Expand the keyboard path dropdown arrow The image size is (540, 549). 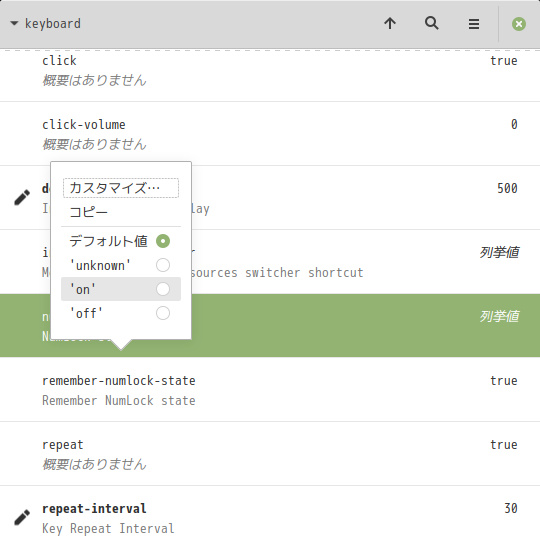[14, 24]
